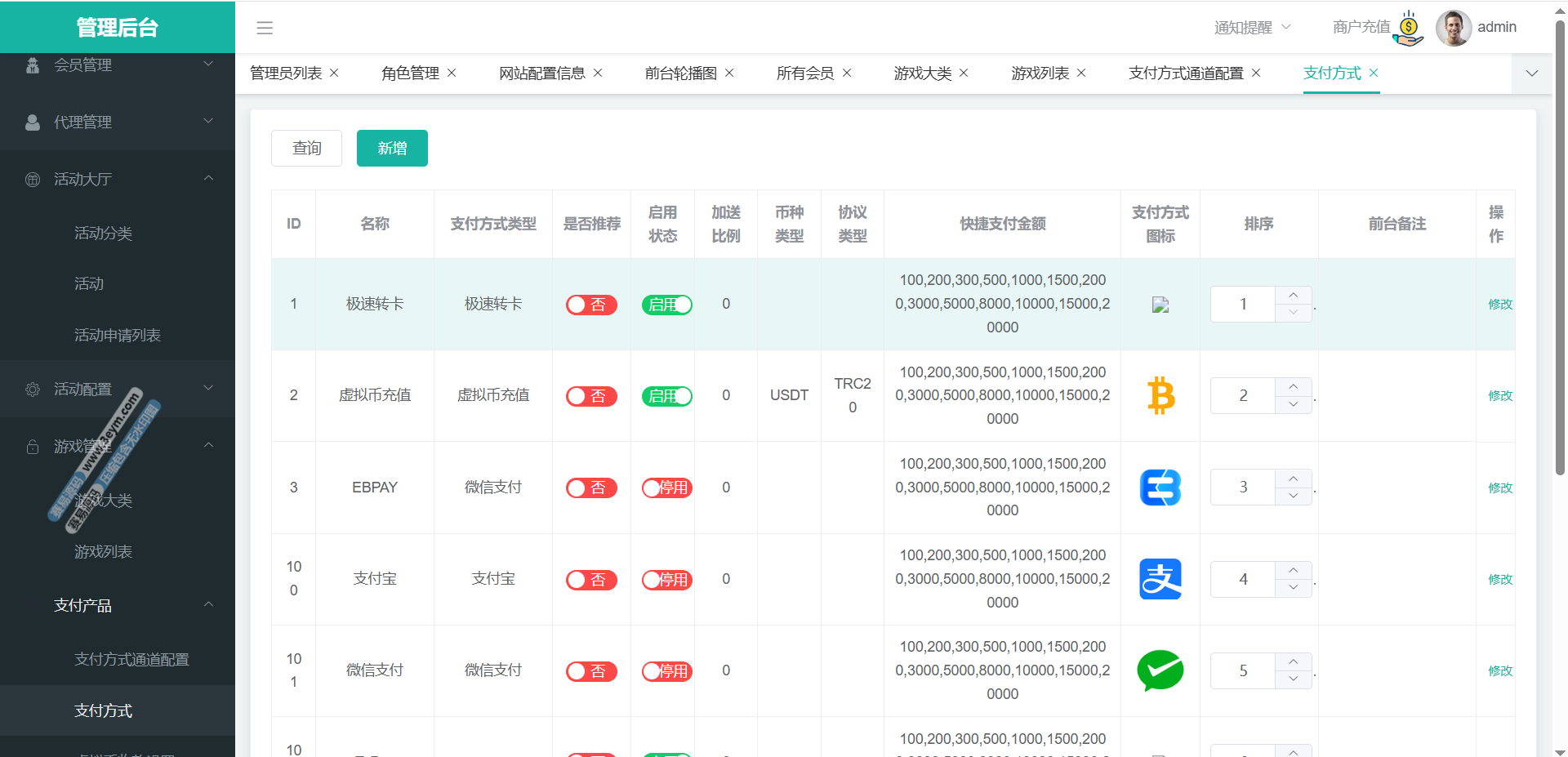The width and height of the screenshot is (1568, 757).
Task: Toggle 是否推荐 switch for 极速转卡
Action: [x=591, y=305]
